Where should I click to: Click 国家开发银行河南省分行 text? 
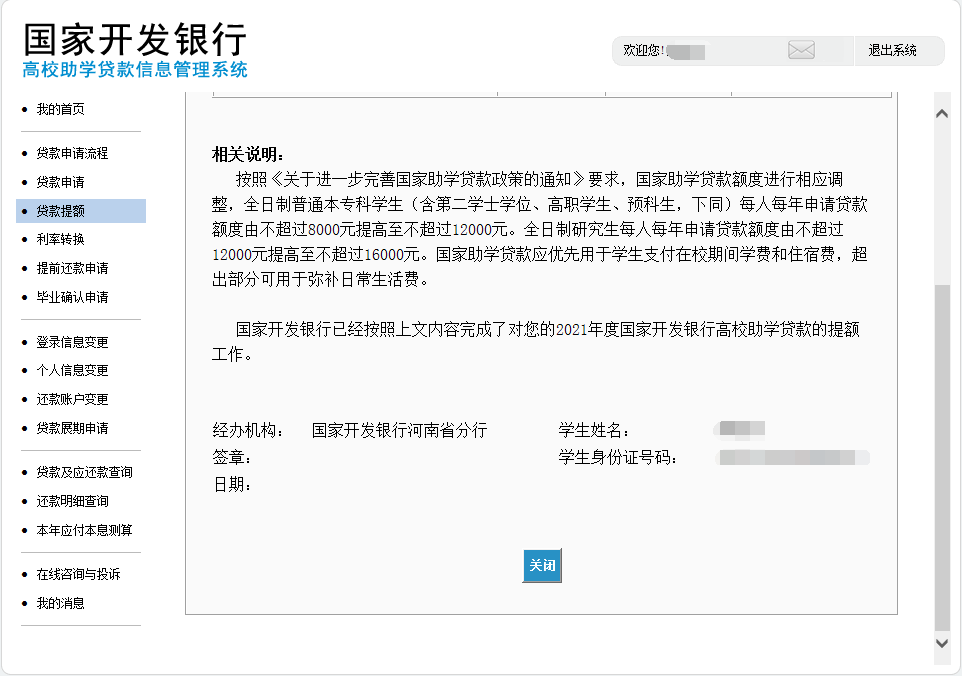tap(399, 430)
